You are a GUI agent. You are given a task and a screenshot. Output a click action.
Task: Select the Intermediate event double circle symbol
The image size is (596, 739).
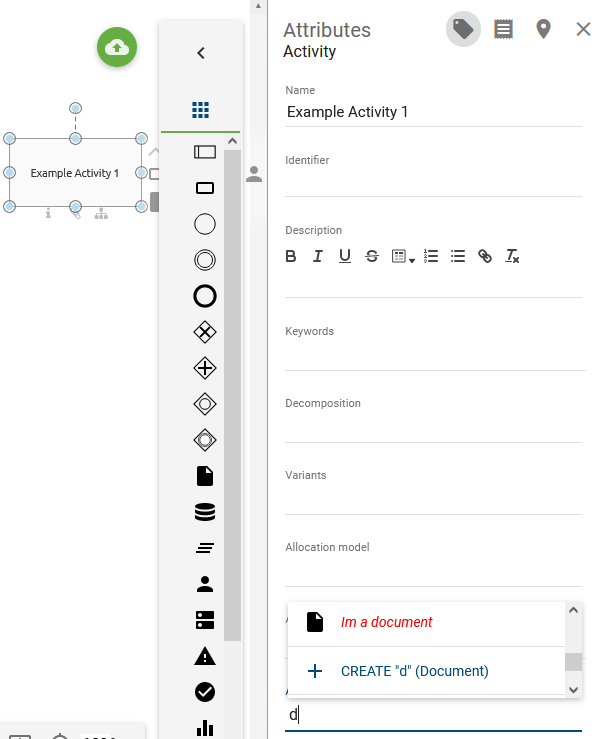point(205,260)
